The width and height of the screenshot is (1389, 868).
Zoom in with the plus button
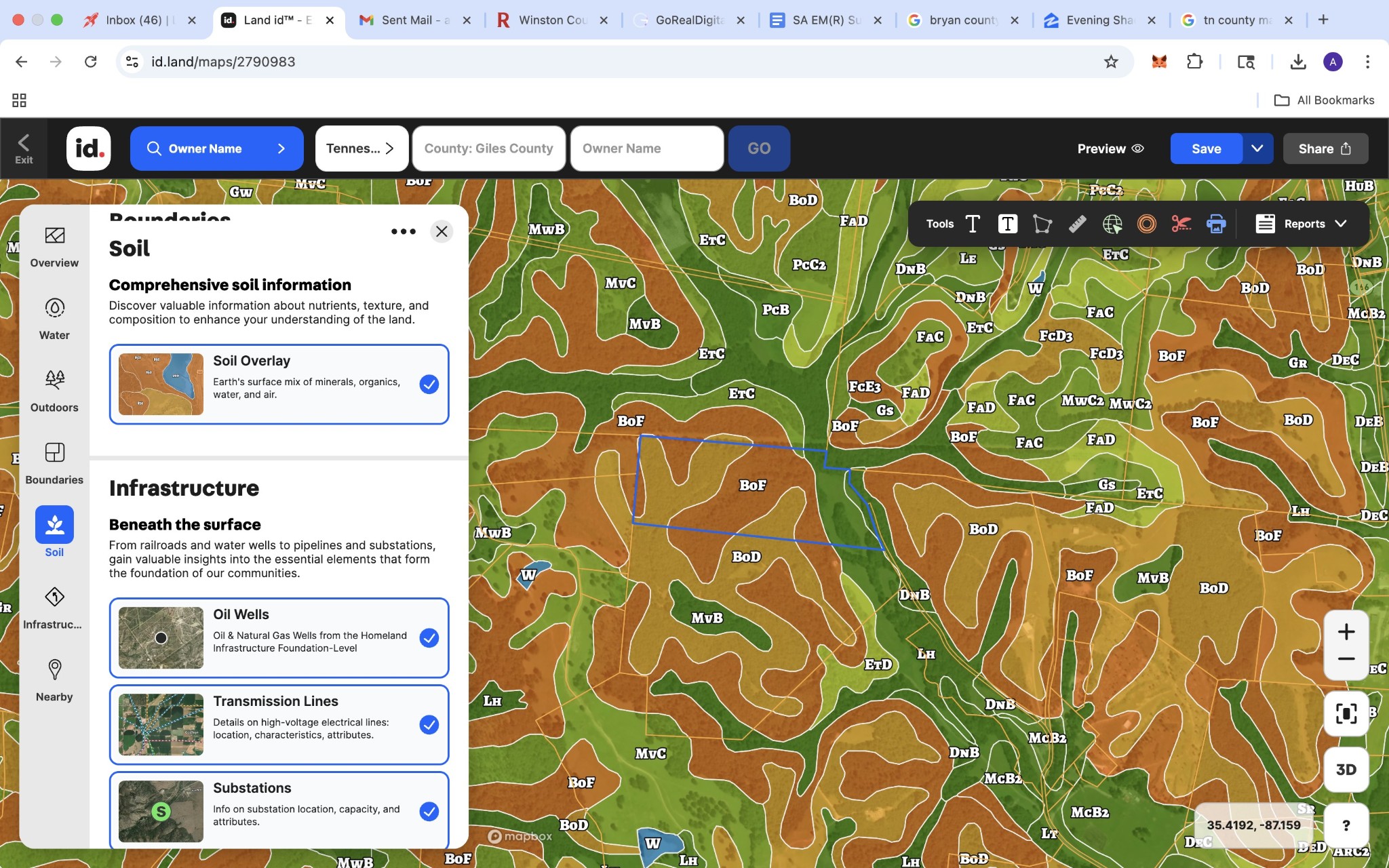[1346, 632]
